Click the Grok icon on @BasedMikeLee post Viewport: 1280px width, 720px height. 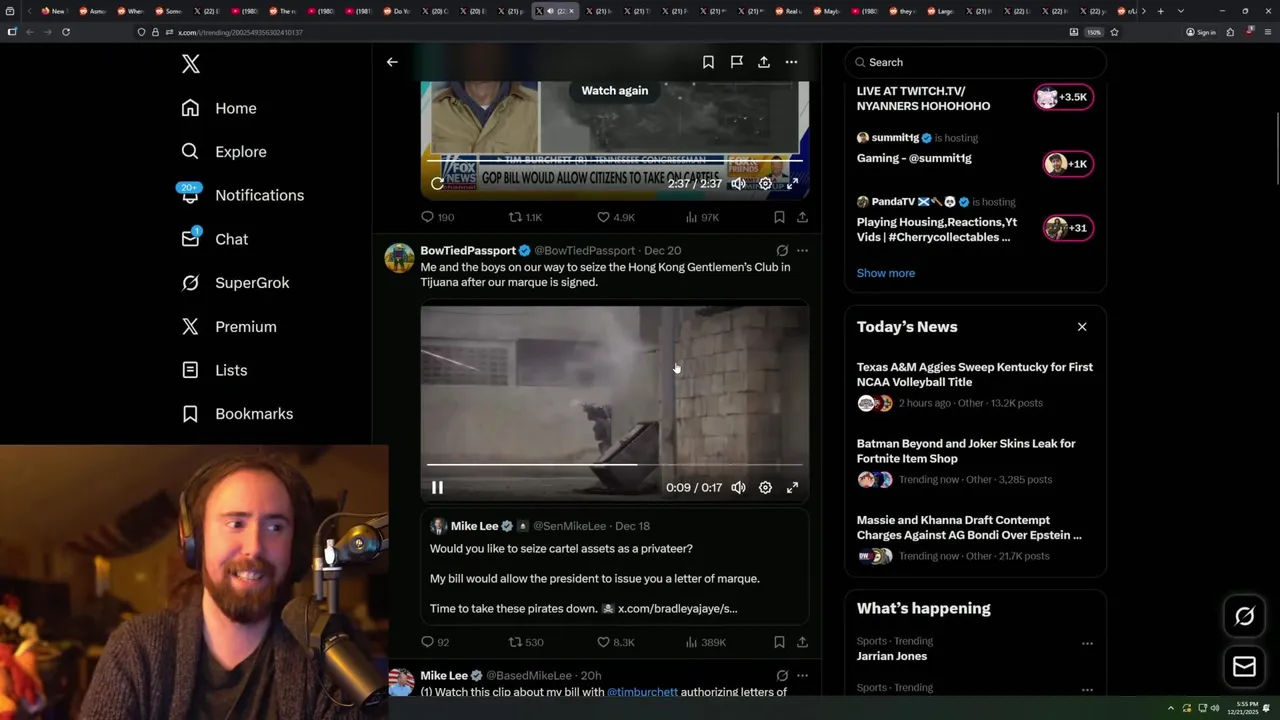tap(782, 676)
